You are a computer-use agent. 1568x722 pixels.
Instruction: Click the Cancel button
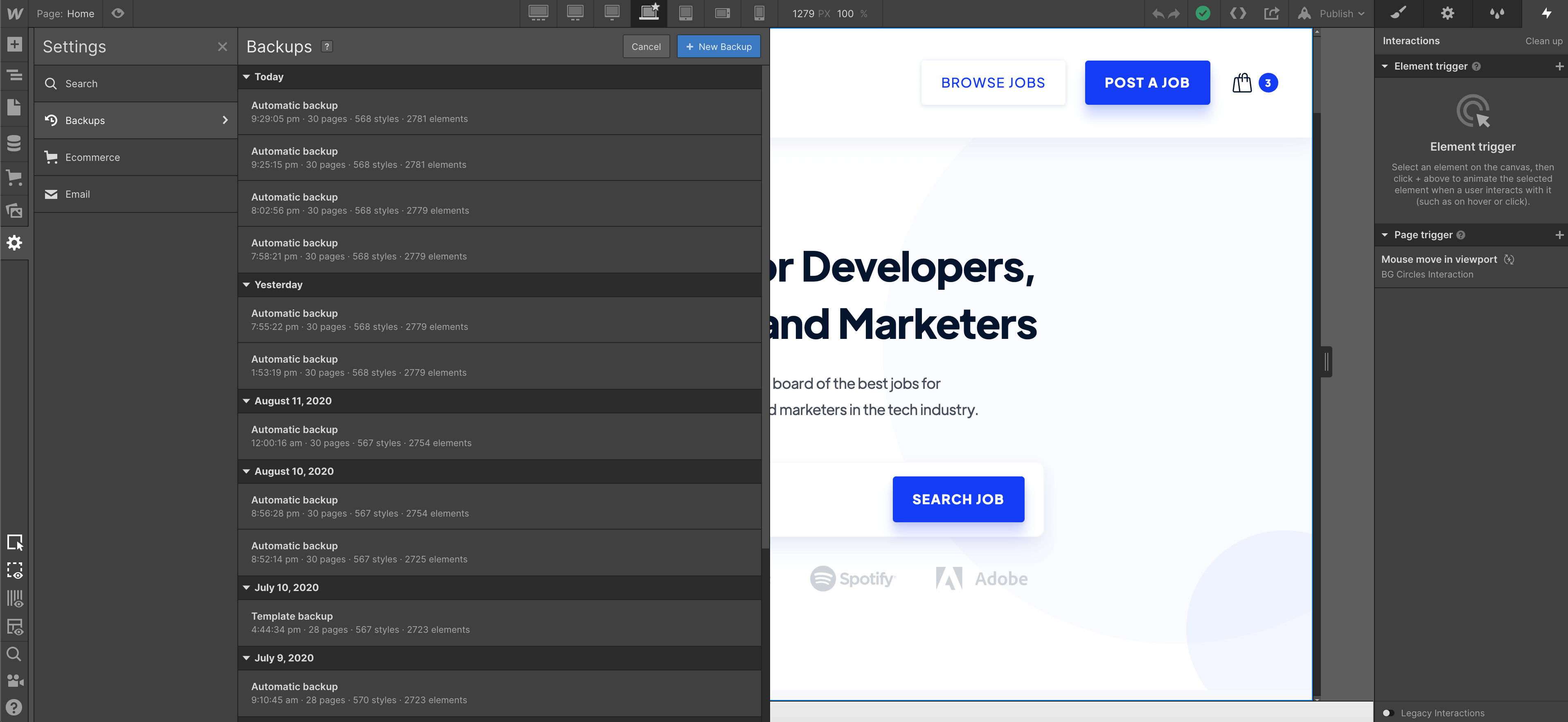click(x=646, y=46)
